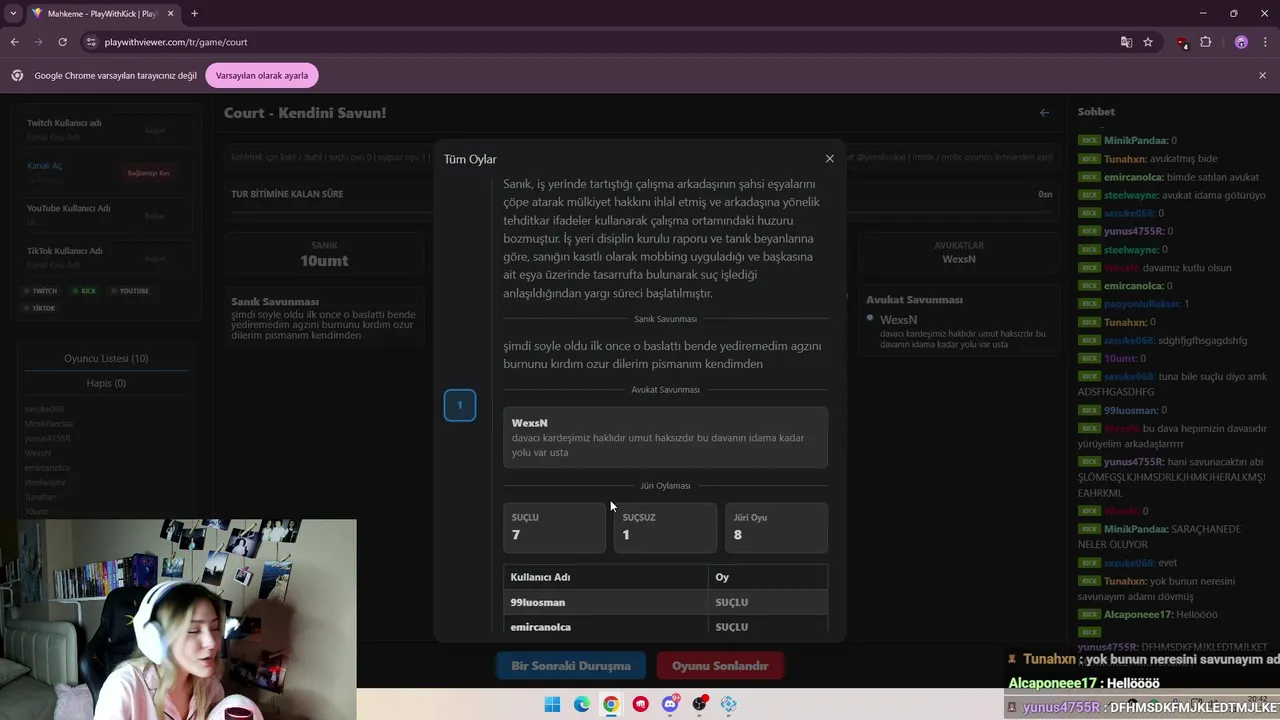Click the Oy column header
Image resolution: width=1280 pixels, height=720 pixels.
[768, 577]
